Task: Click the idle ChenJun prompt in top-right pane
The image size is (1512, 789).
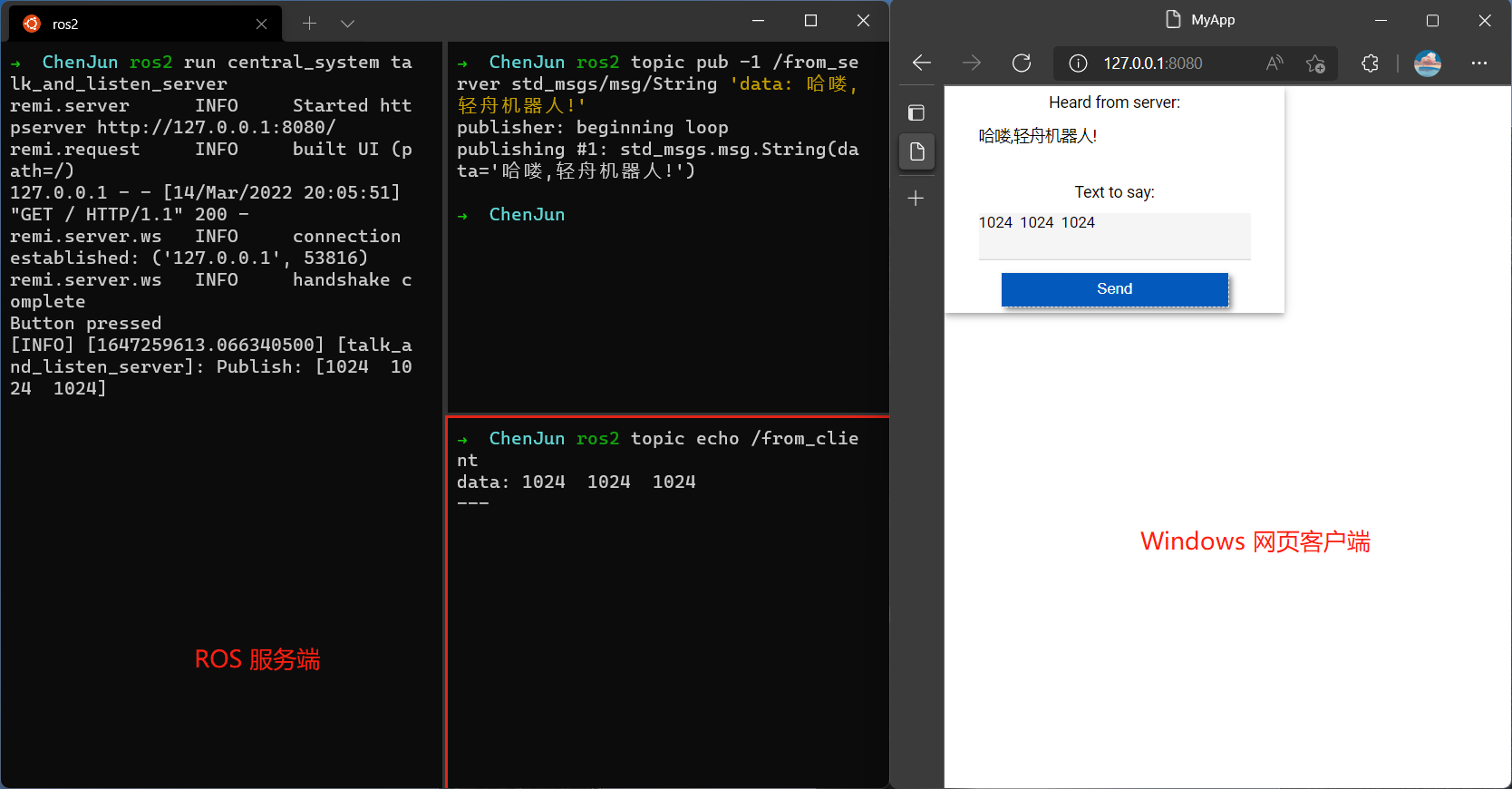Action: (x=527, y=215)
